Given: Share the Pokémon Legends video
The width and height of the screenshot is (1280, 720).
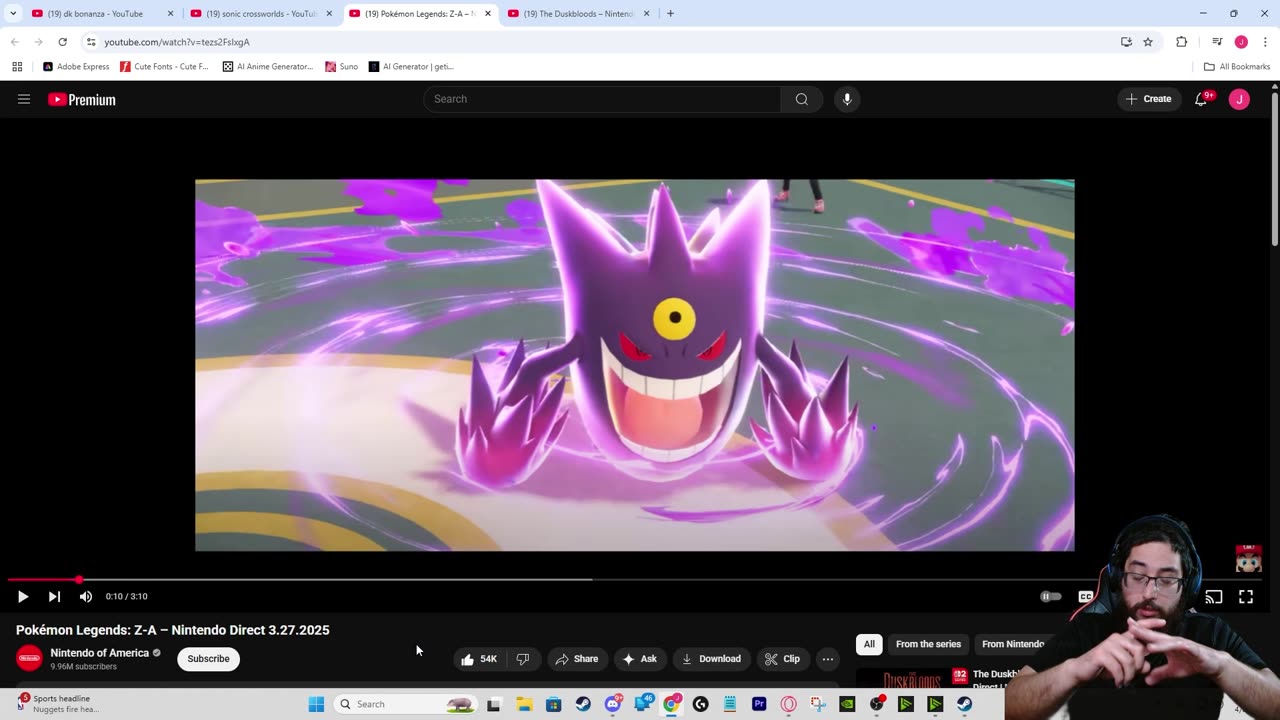Looking at the screenshot, I should (x=577, y=659).
